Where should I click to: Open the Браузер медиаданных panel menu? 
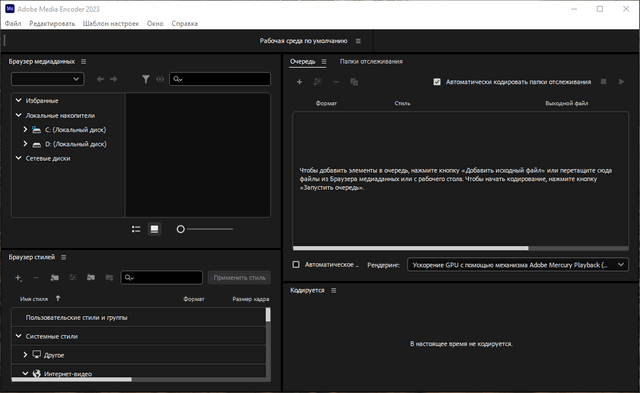[83, 62]
